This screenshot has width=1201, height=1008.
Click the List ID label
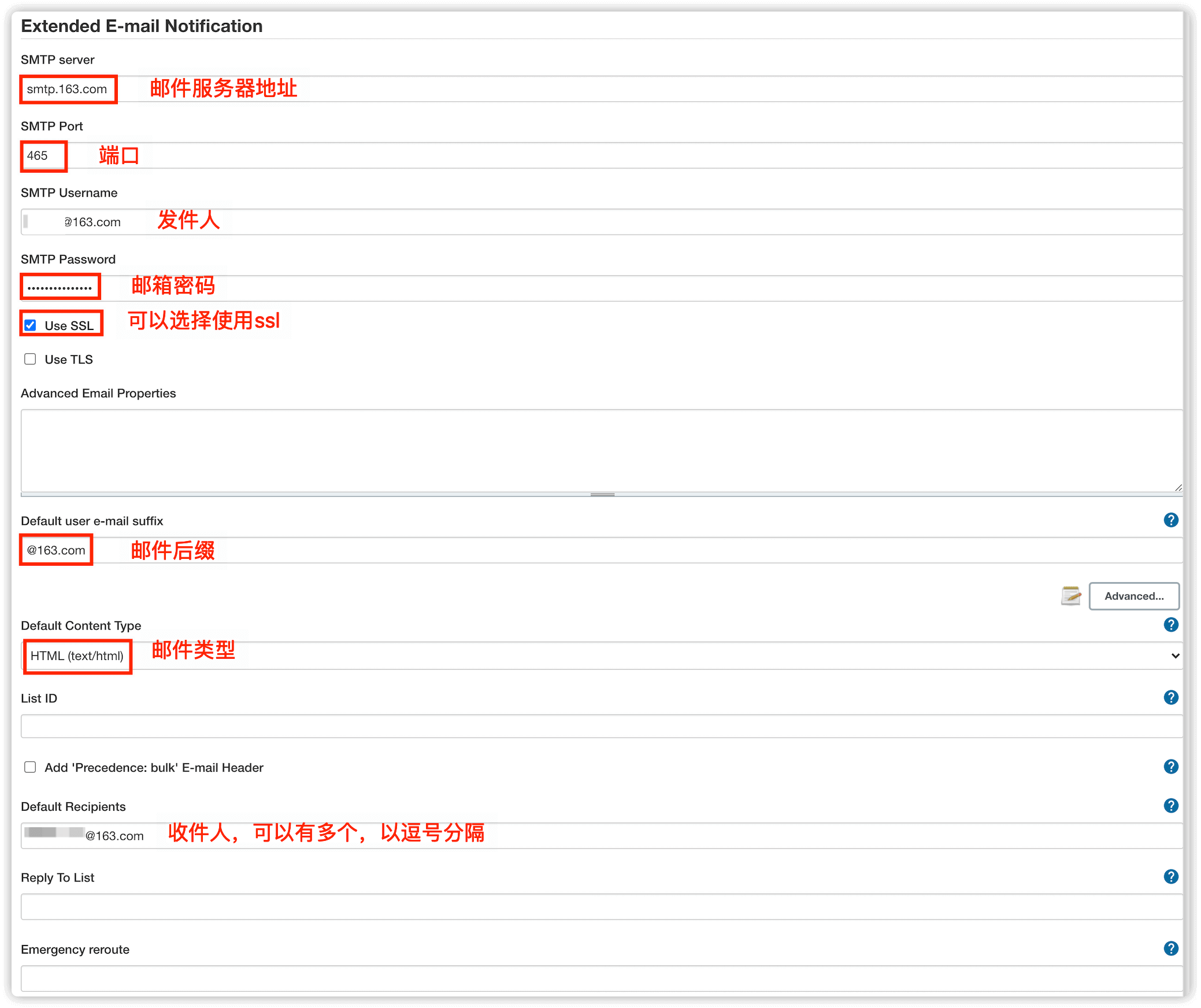pyautogui.click(x=39, y=698)
